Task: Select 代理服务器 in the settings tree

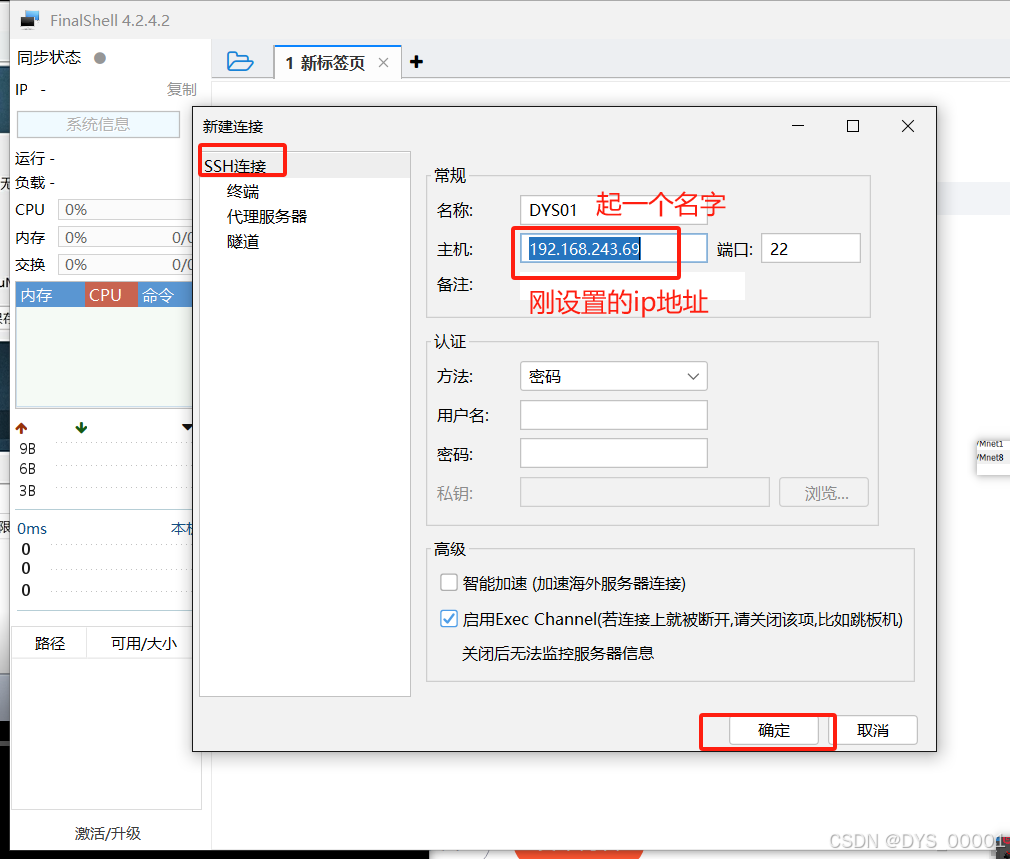Action: click(x=267, y=216)
